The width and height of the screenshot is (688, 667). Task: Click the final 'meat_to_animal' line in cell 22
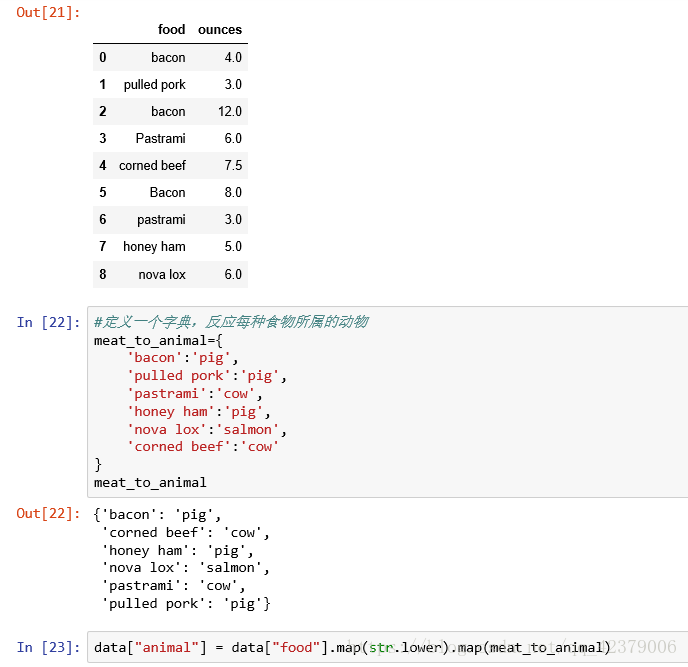(x=150, y=483)
